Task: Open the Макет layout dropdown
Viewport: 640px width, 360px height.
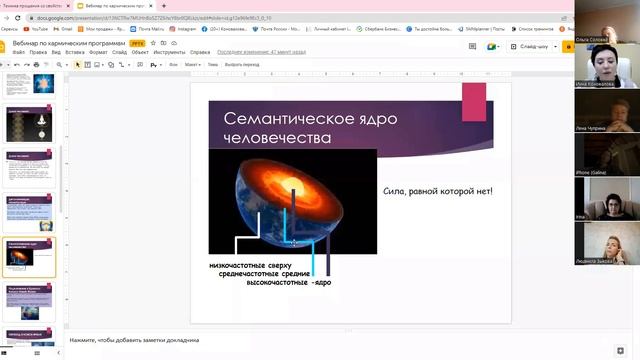Action: pos(192,65)
